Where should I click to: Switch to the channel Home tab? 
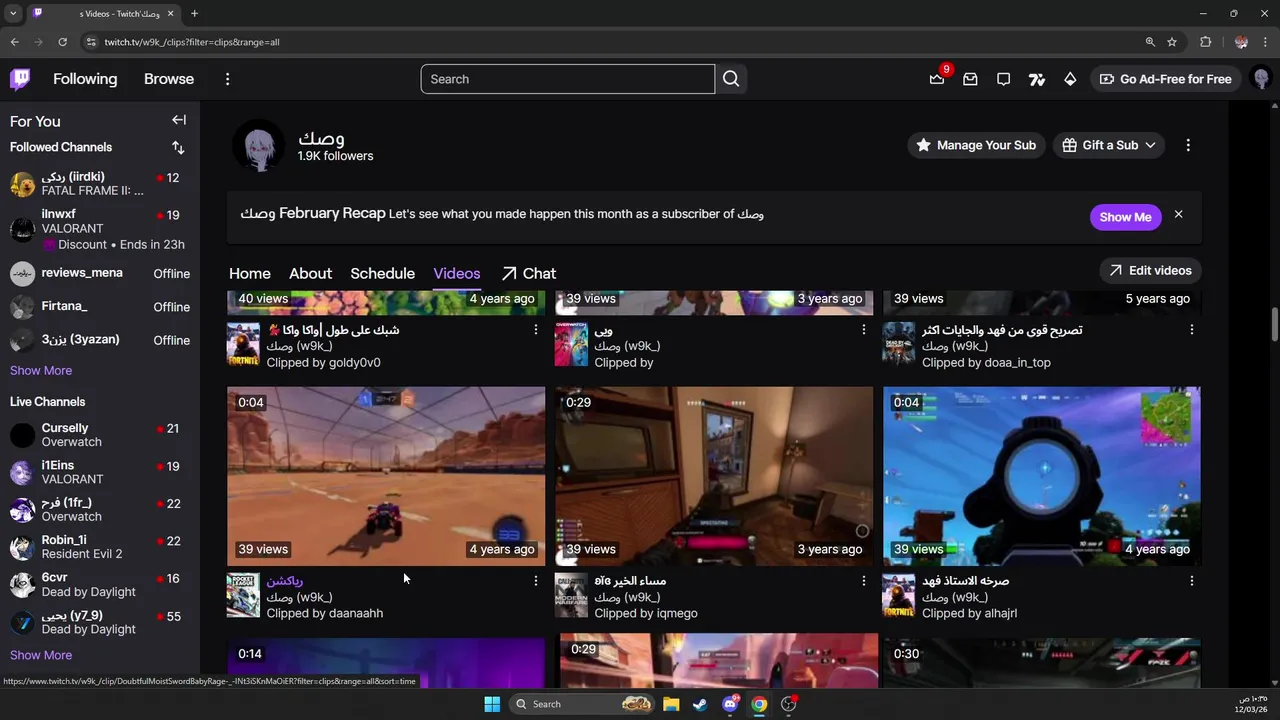tap(250, 273)
